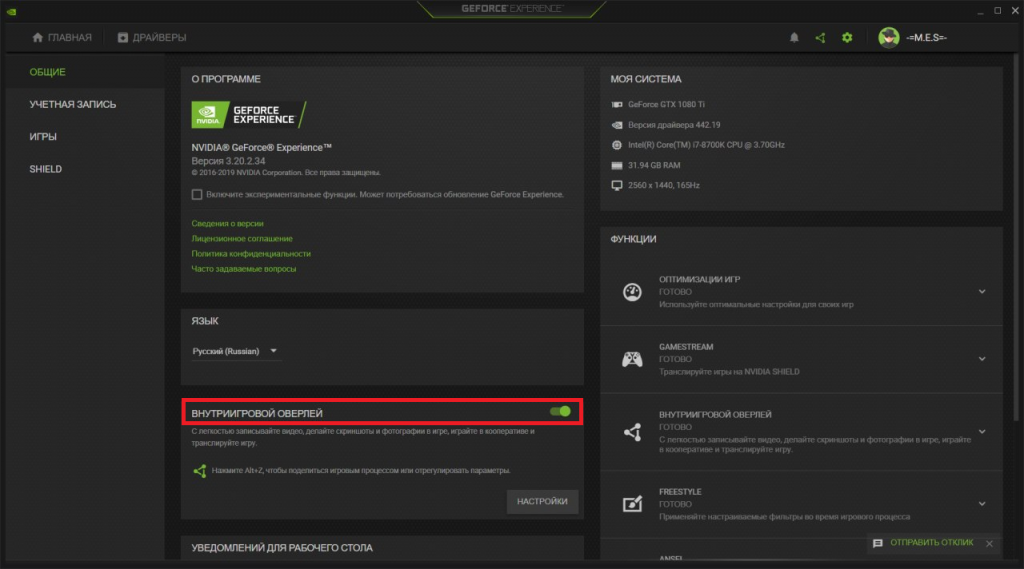Click the RAM icon beside 31.94 GB RAM
The width and height of the screenshot is (1024, 569).
pos(616,165)
